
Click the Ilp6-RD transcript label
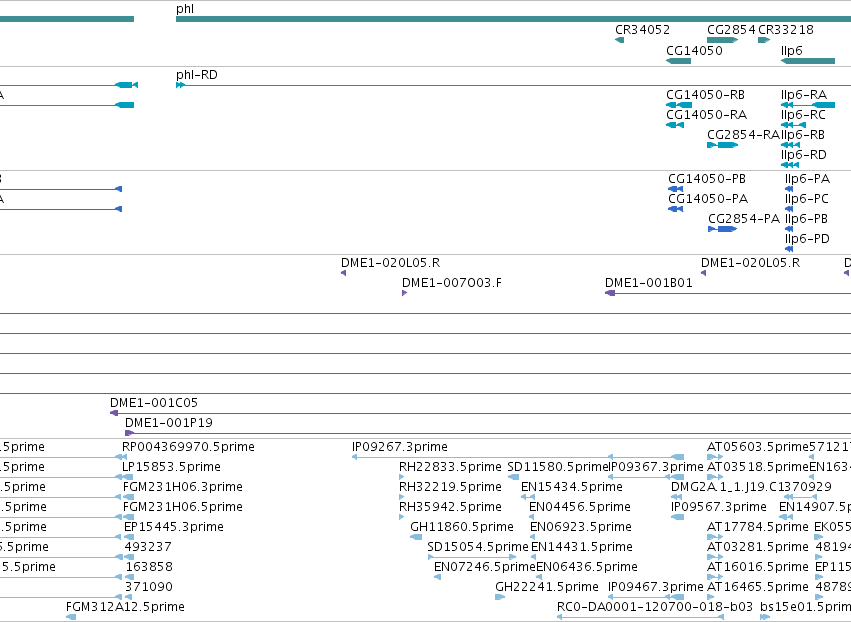804,155
